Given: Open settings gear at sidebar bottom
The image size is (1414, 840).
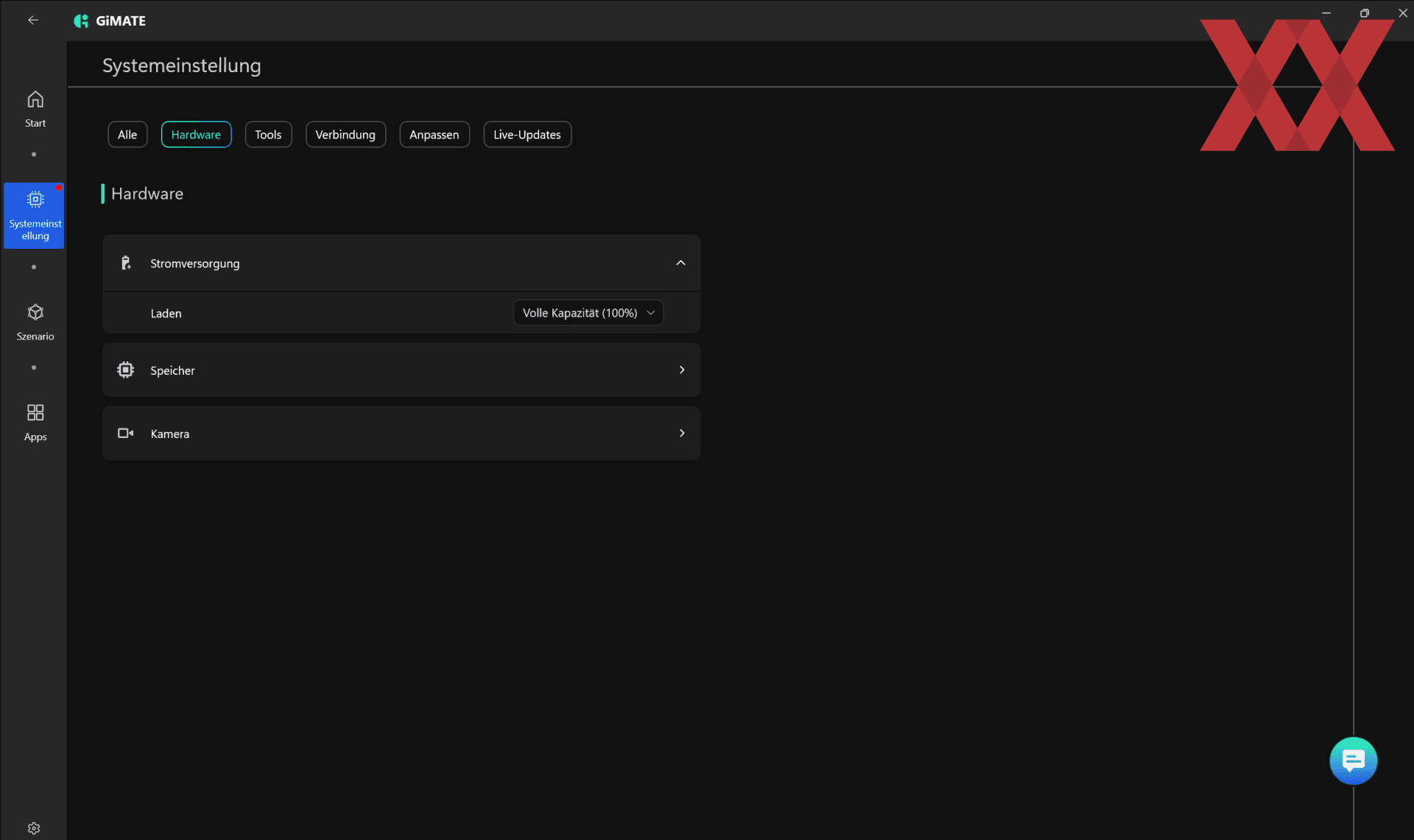Looking at the screenshot, I should coord(34,828).
